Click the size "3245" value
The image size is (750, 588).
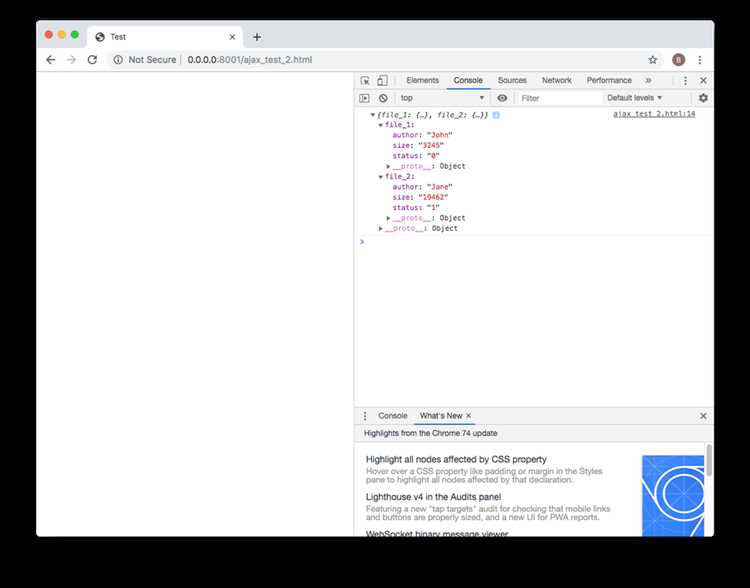click(x=431, y=145)
